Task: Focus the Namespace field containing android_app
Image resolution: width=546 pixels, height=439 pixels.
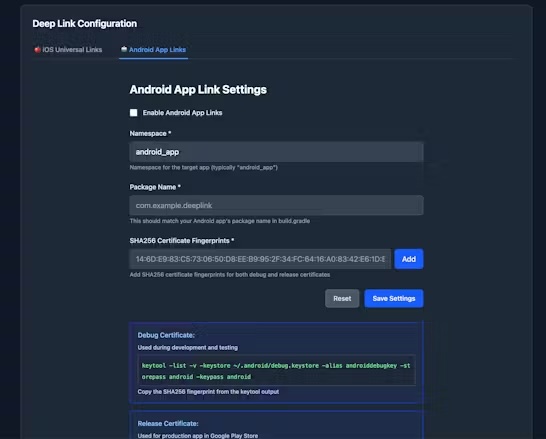Action: click(x=276, y=152)
